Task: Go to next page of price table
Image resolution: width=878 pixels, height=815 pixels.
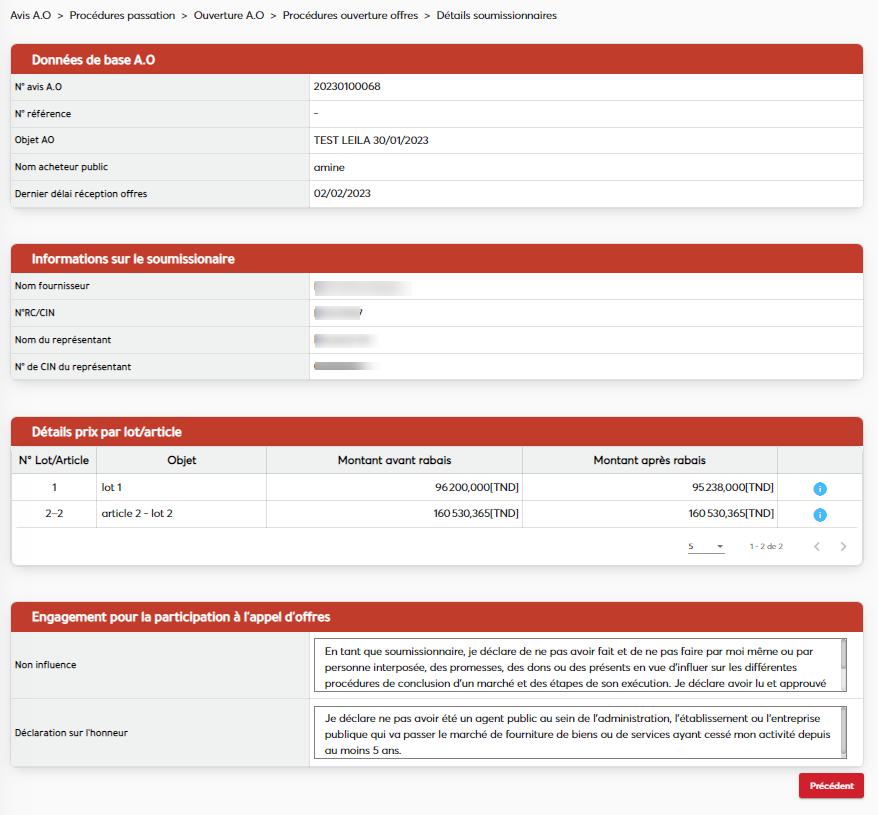Action: coord(843,547)
